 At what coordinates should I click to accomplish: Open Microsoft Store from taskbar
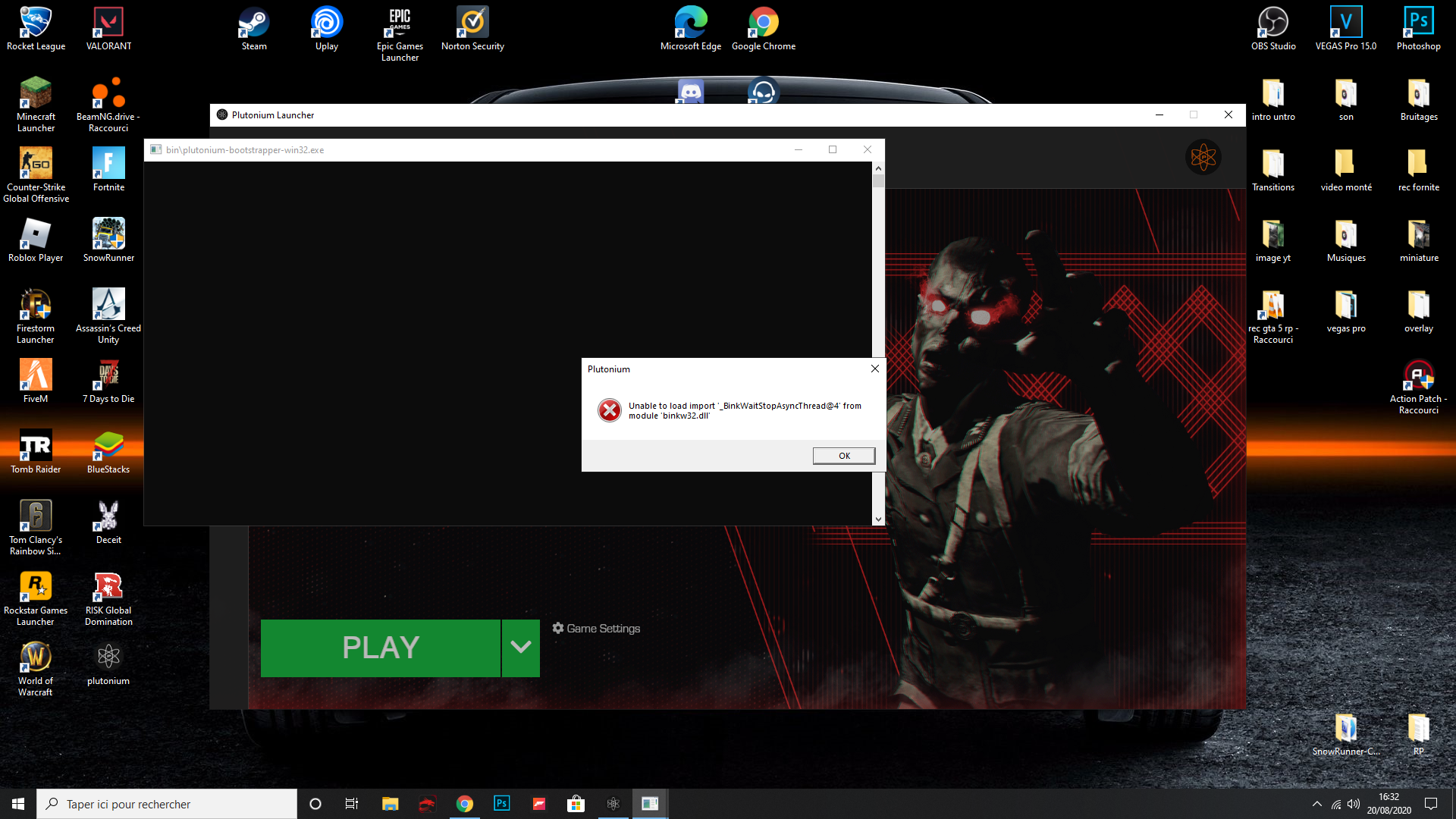(576, 804)
